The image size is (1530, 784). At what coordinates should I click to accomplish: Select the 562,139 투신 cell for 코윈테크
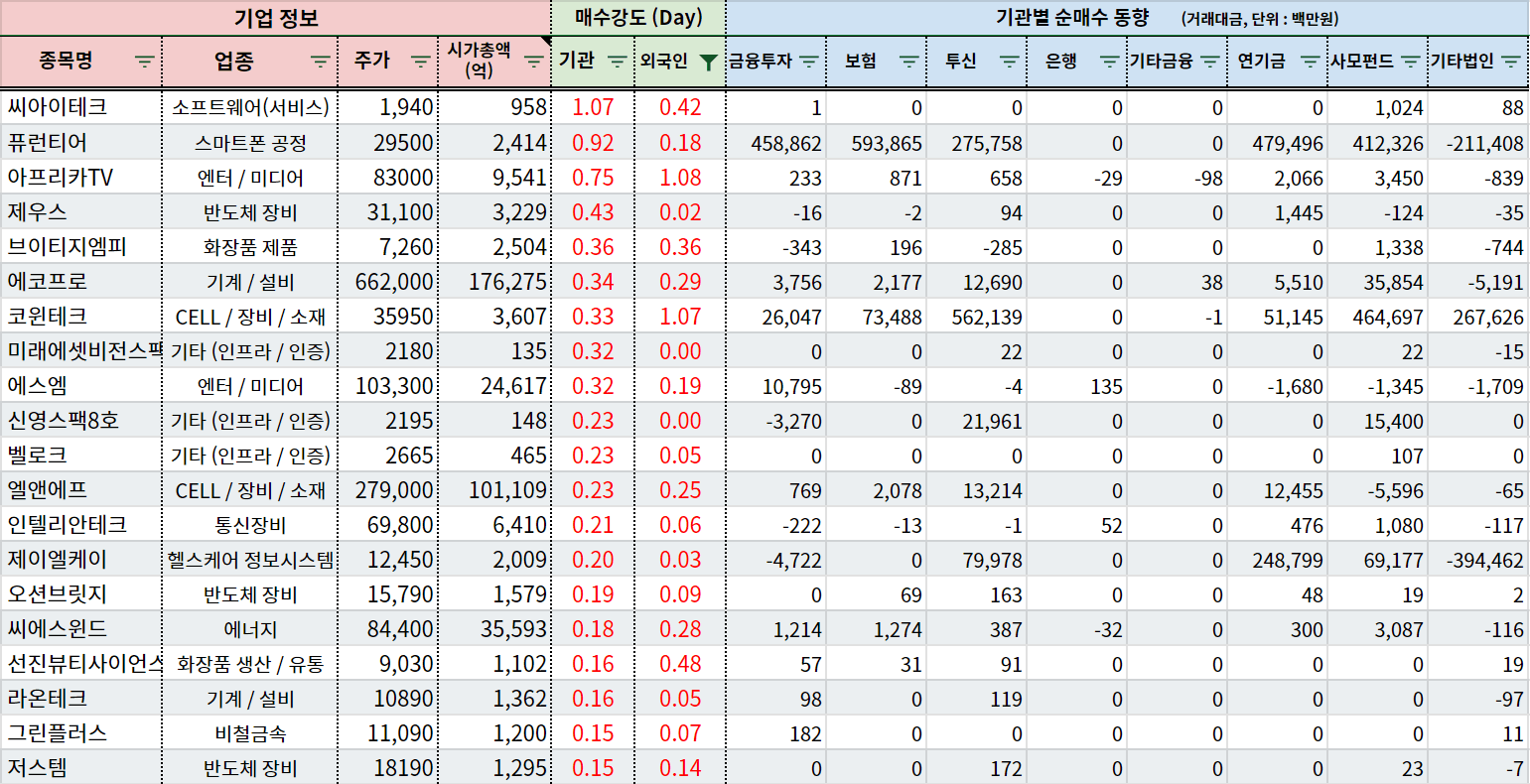tap(977, 316)
